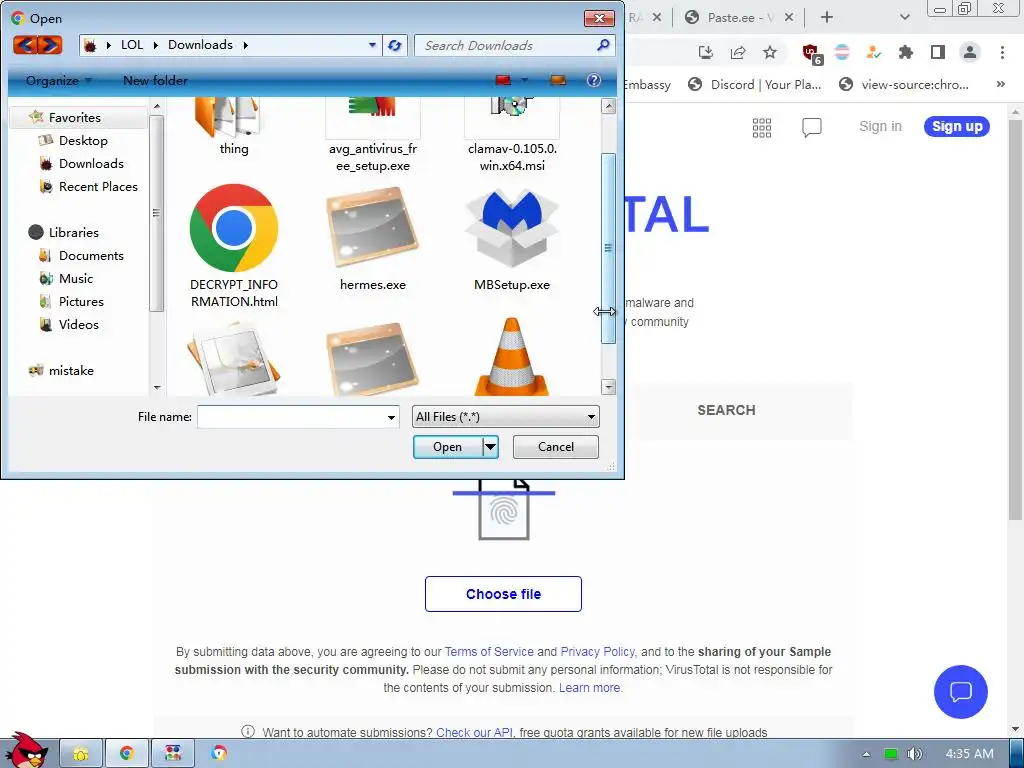
Task: Open the Organize menu
Action: [x=58, y=80]
